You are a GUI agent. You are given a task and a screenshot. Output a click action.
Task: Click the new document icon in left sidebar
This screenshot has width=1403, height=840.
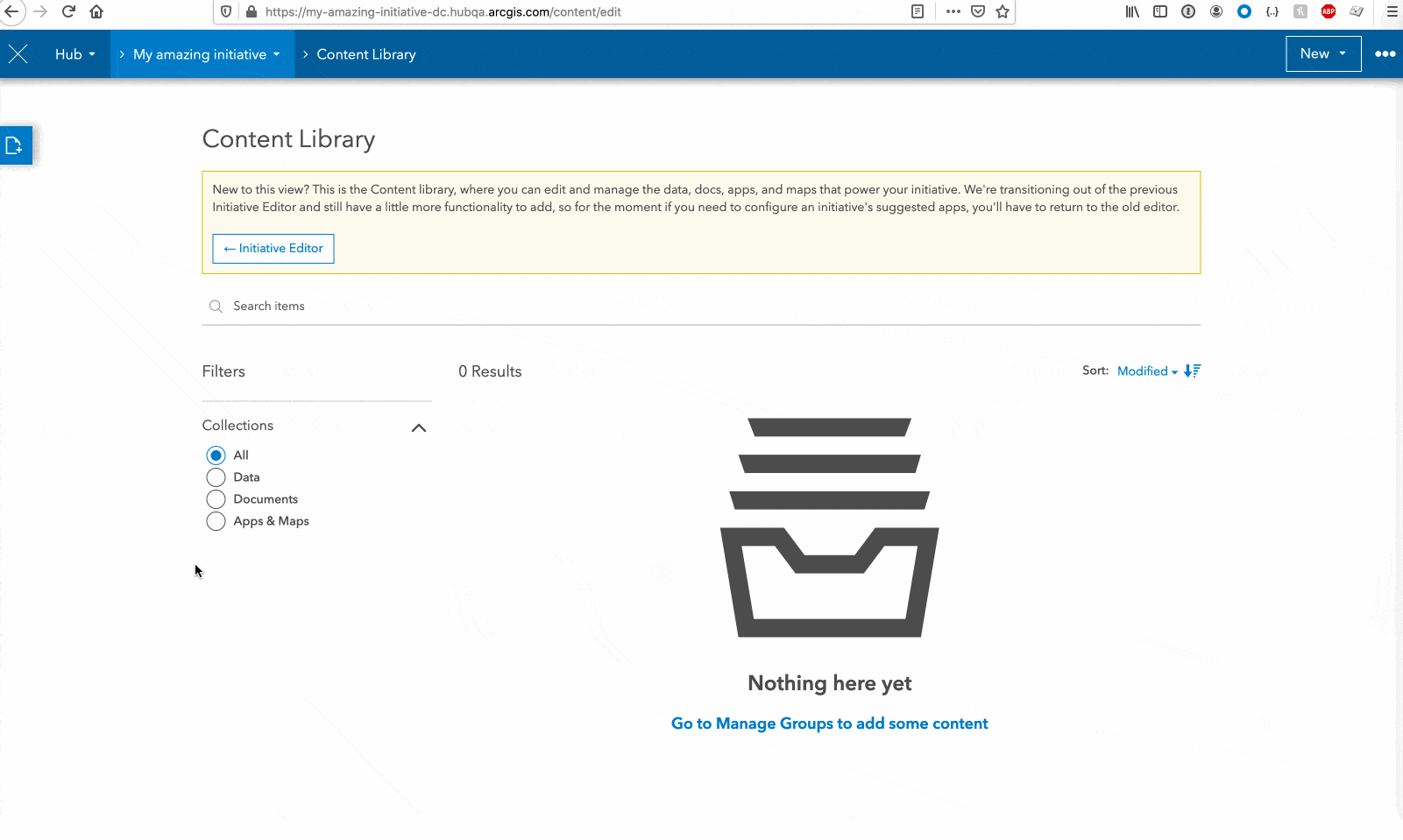[16, 145]
